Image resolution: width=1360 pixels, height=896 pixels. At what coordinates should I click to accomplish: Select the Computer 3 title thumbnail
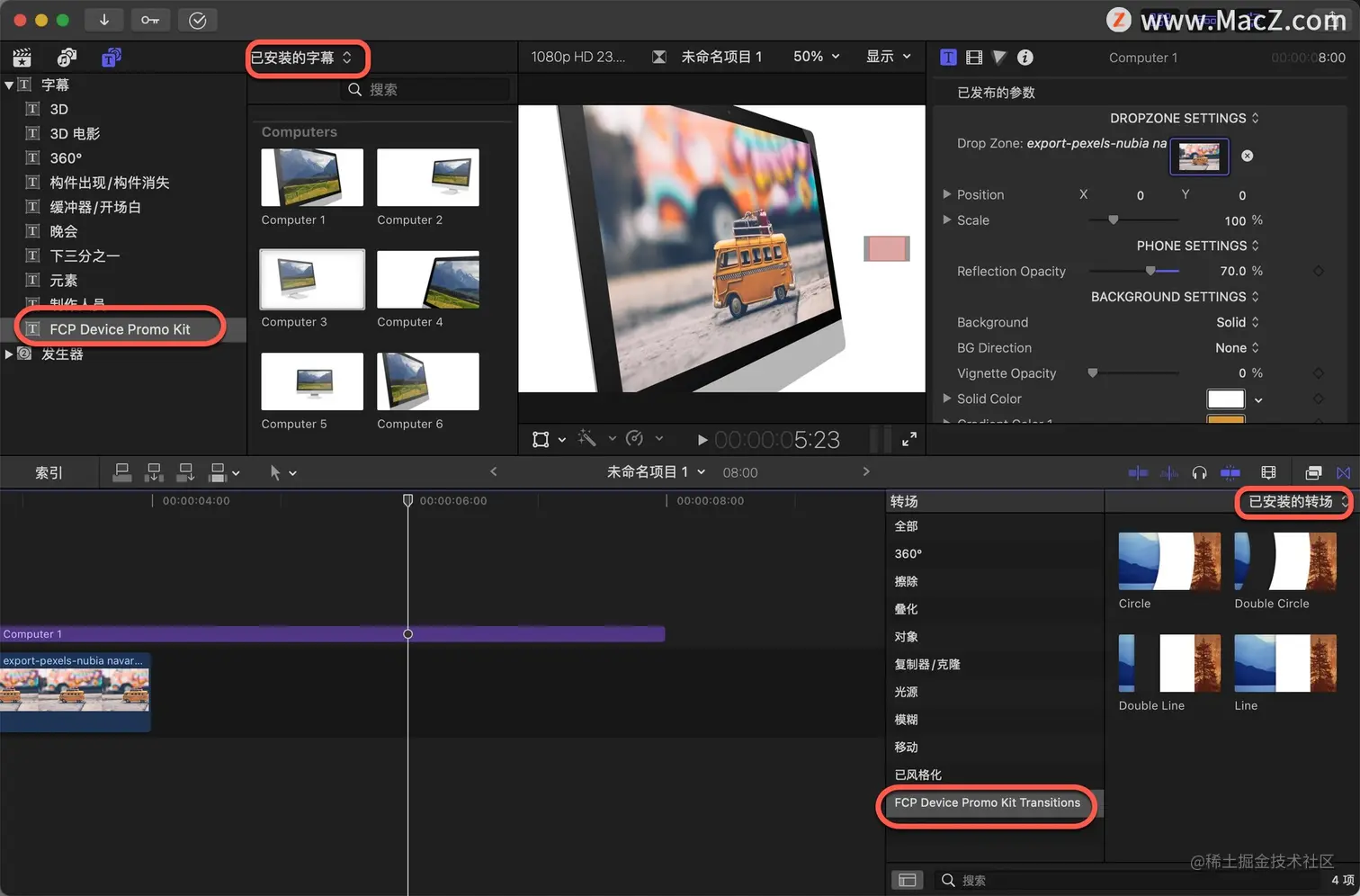(312, 279)
